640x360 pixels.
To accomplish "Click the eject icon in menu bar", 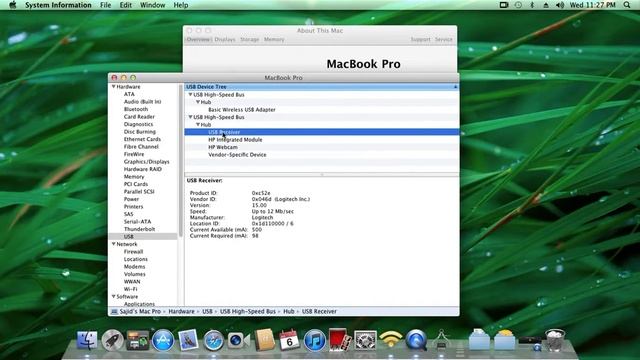I will 546,5.
